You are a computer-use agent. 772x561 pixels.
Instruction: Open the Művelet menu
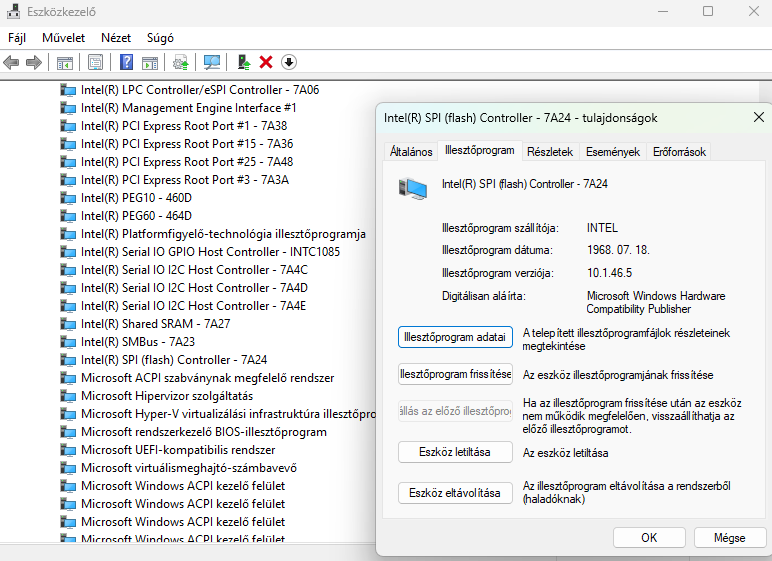pos(64,38)
